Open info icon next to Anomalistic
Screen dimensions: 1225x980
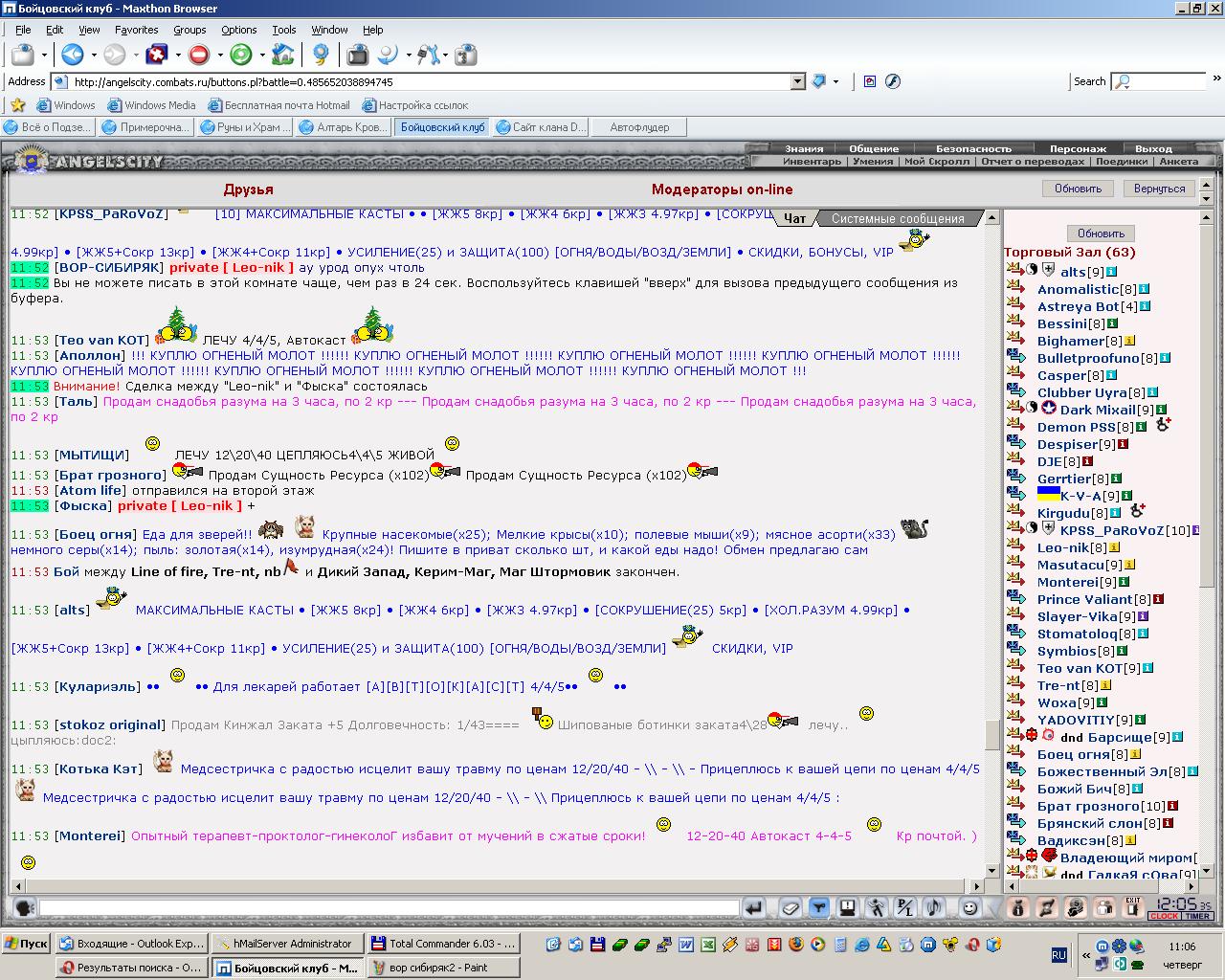tap(1144, 289)
